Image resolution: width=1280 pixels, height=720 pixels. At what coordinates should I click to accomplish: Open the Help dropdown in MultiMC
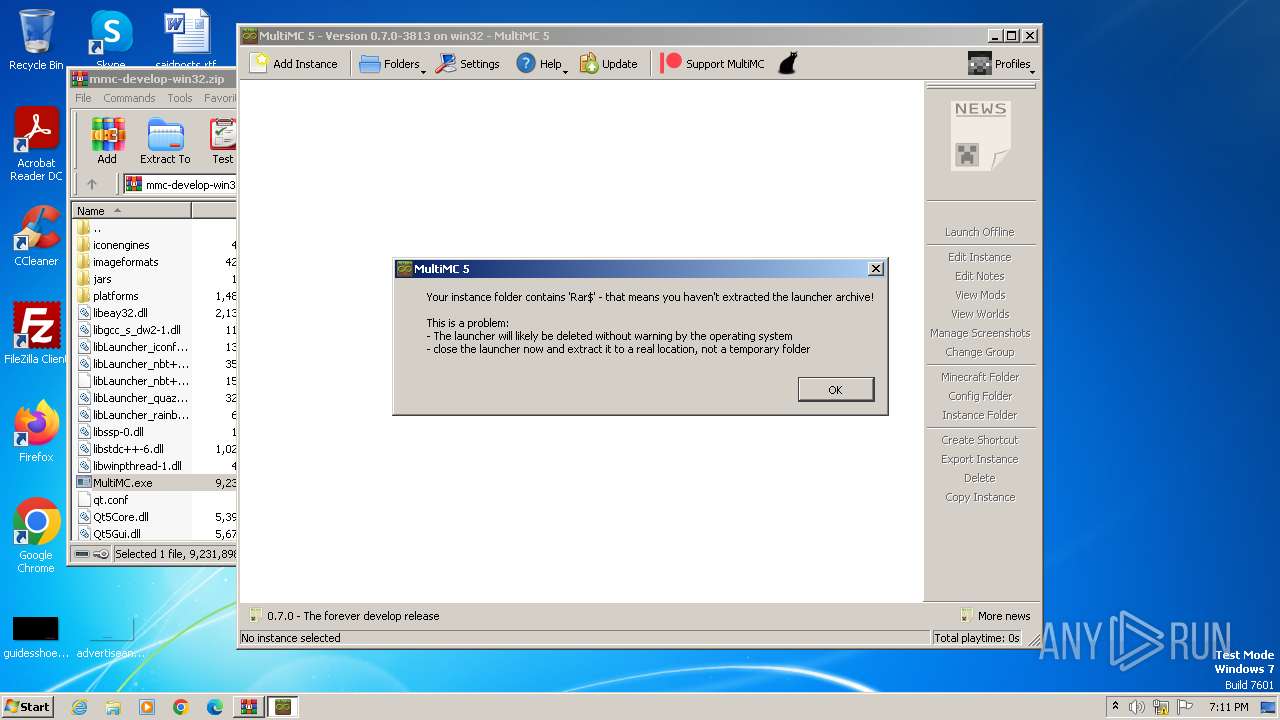click(541, 64)
